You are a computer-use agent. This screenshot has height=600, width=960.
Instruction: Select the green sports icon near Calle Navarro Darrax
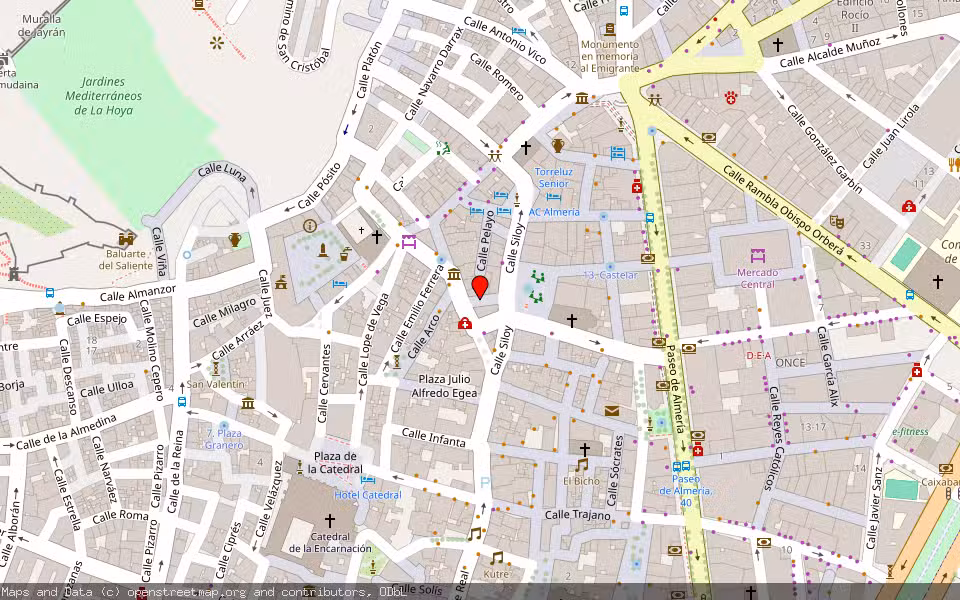(443, 147)
